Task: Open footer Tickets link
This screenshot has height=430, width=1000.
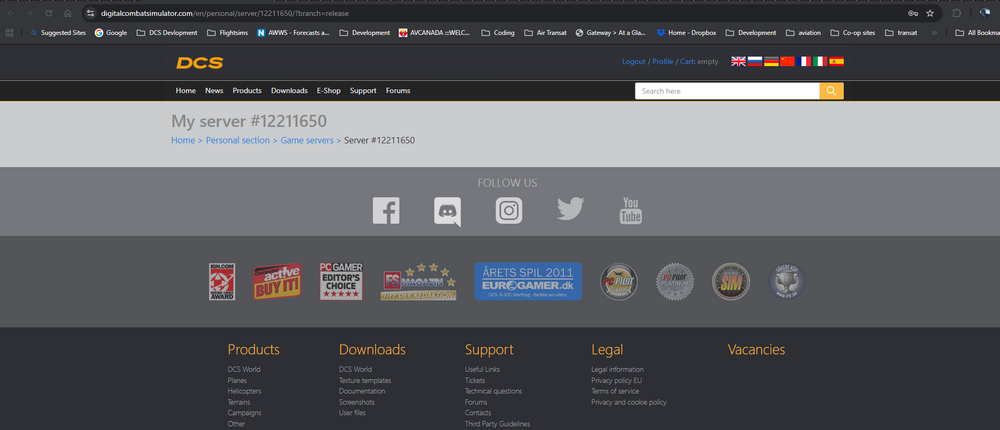Action: (x=475, y=380)
